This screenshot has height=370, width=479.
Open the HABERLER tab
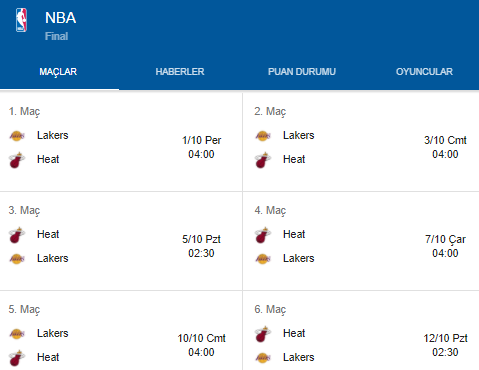[x=180, y=72]
